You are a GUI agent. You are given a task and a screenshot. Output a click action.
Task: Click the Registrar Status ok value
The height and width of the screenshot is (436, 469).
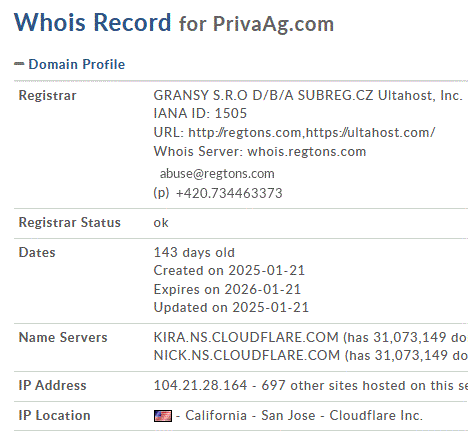(161, 223)
